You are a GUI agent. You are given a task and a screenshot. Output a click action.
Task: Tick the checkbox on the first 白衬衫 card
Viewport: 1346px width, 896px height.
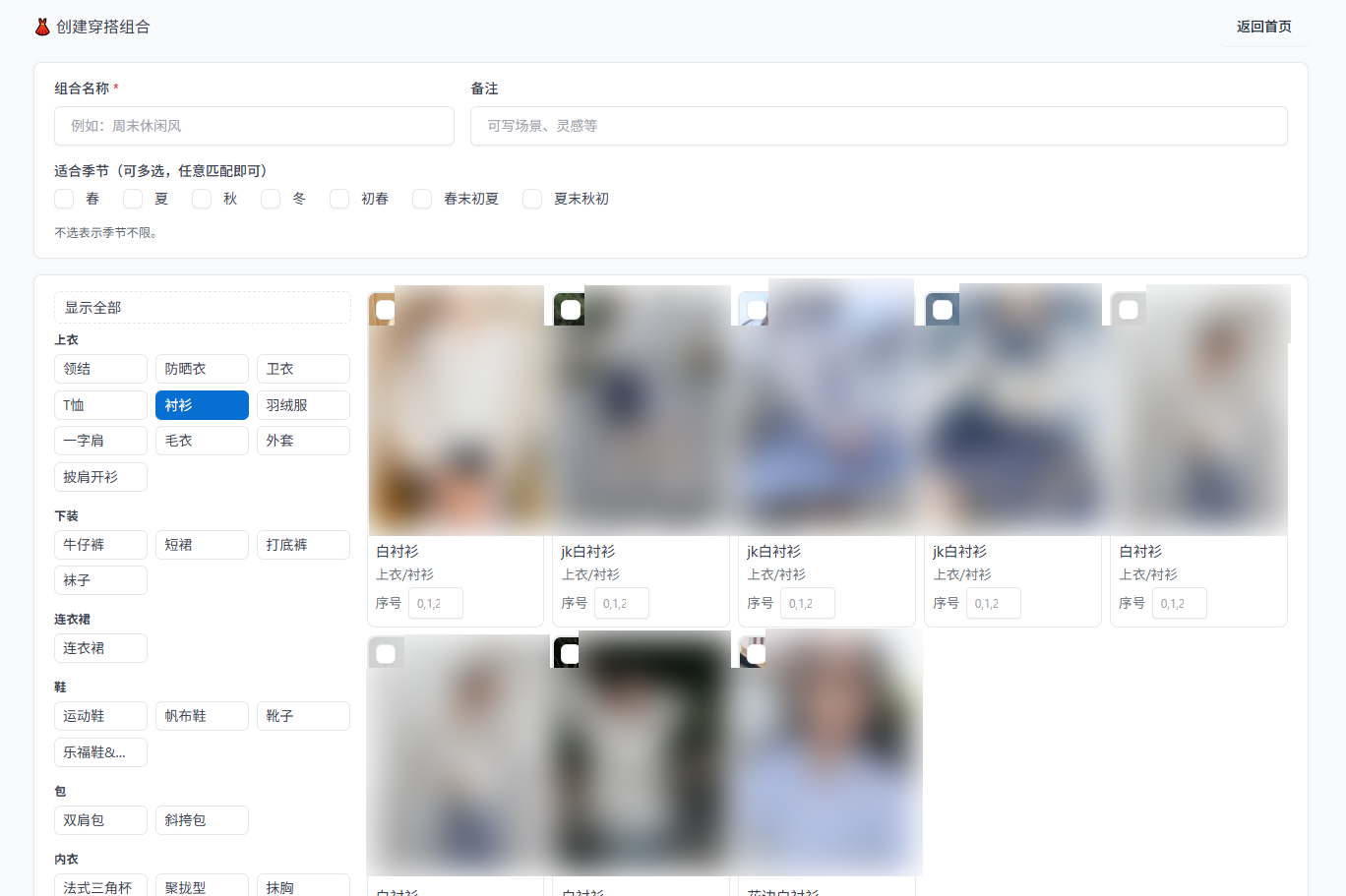tap(383, 308)
